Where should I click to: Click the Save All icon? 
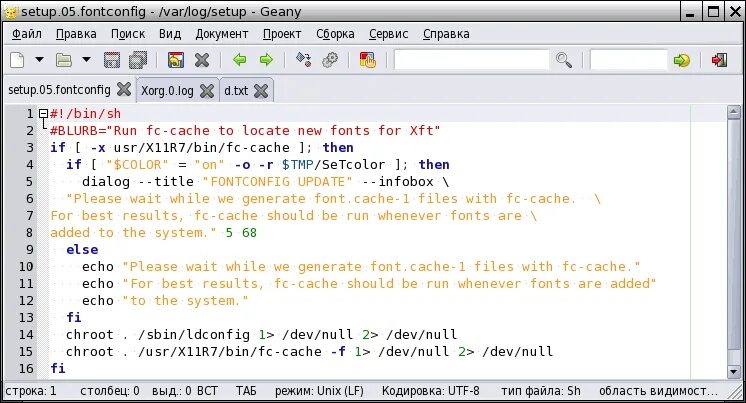[x=138, y=60]
